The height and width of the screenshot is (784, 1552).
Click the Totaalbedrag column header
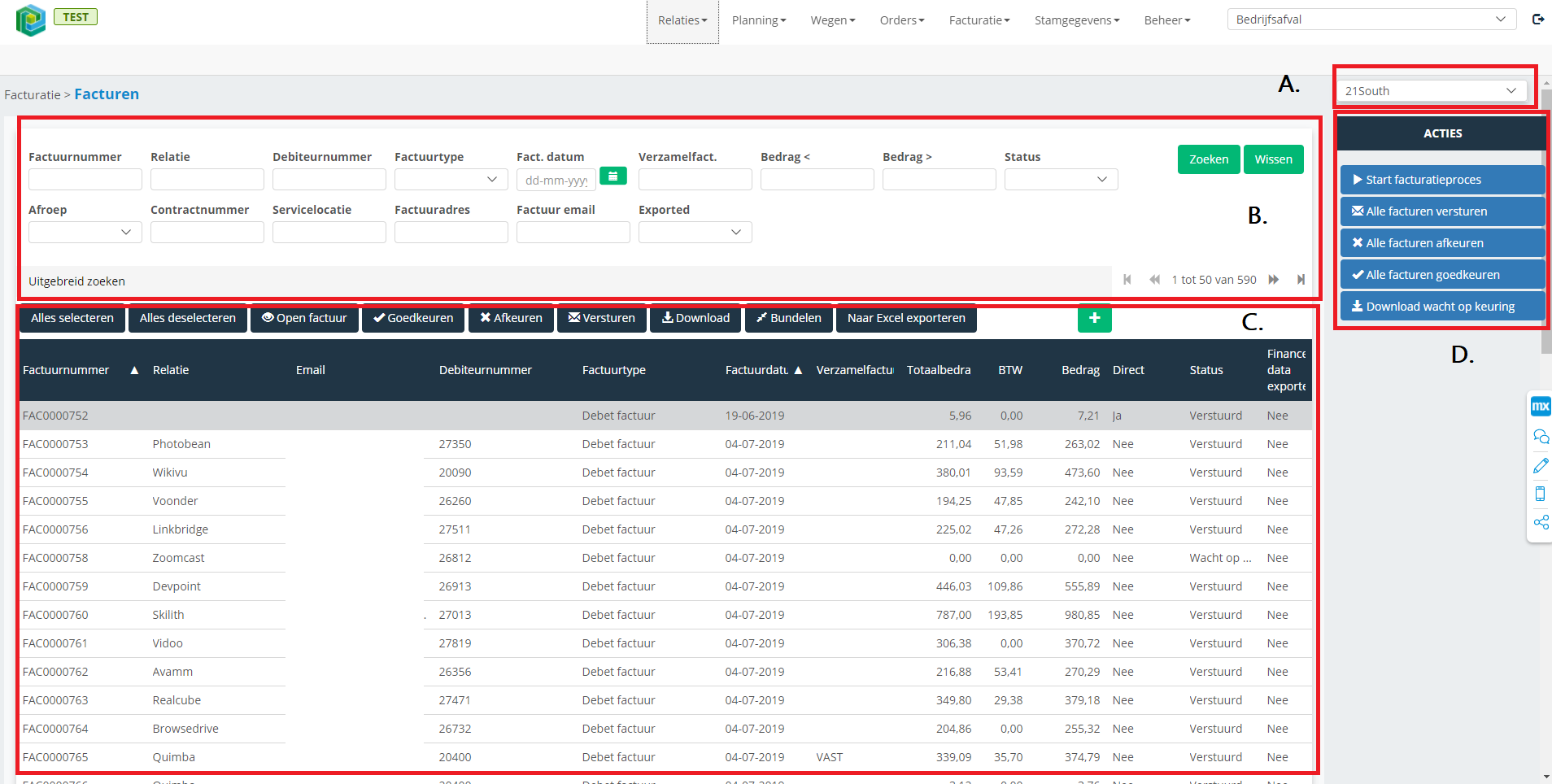939,370
